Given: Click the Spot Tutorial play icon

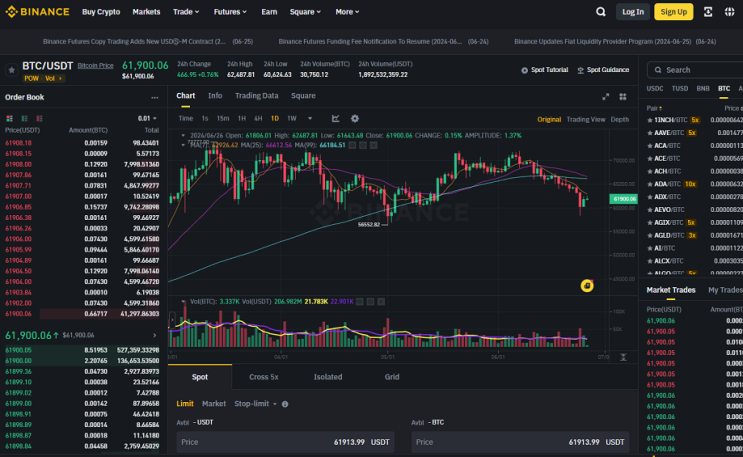Looking at the screenshot, I should (x=524, y=70).
